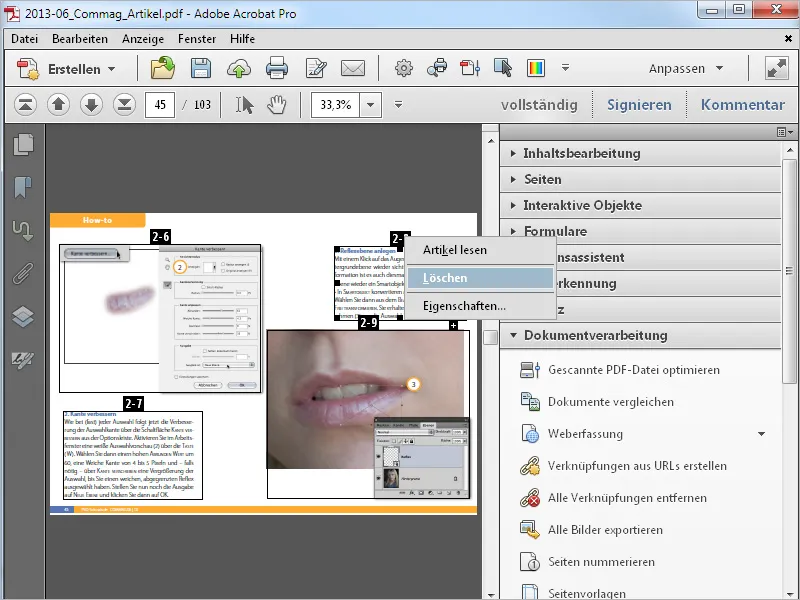Activate the Hand tool

coord(277,104)
